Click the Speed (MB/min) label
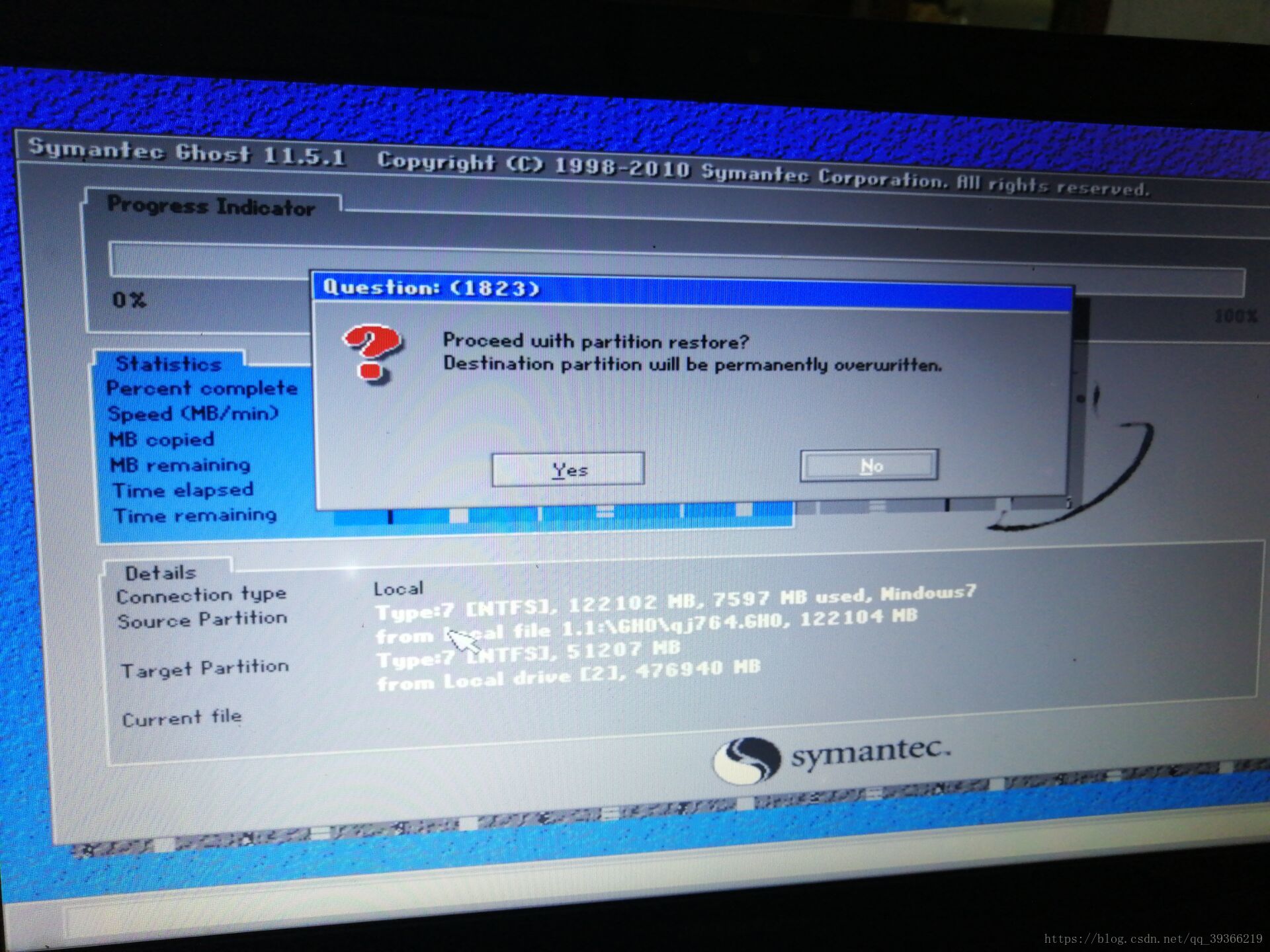Screen dimensions: 1270x952 (192, 414)
